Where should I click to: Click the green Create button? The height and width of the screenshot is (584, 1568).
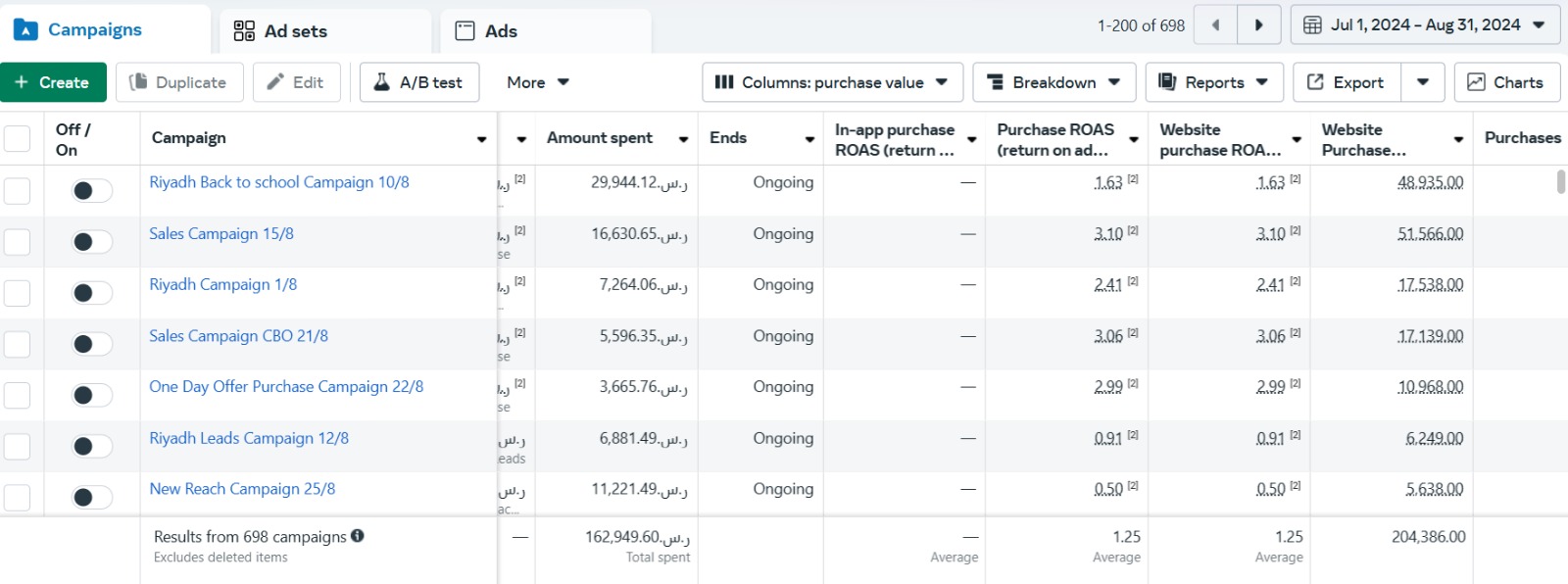pyautogui.click(x=52, y=82)
